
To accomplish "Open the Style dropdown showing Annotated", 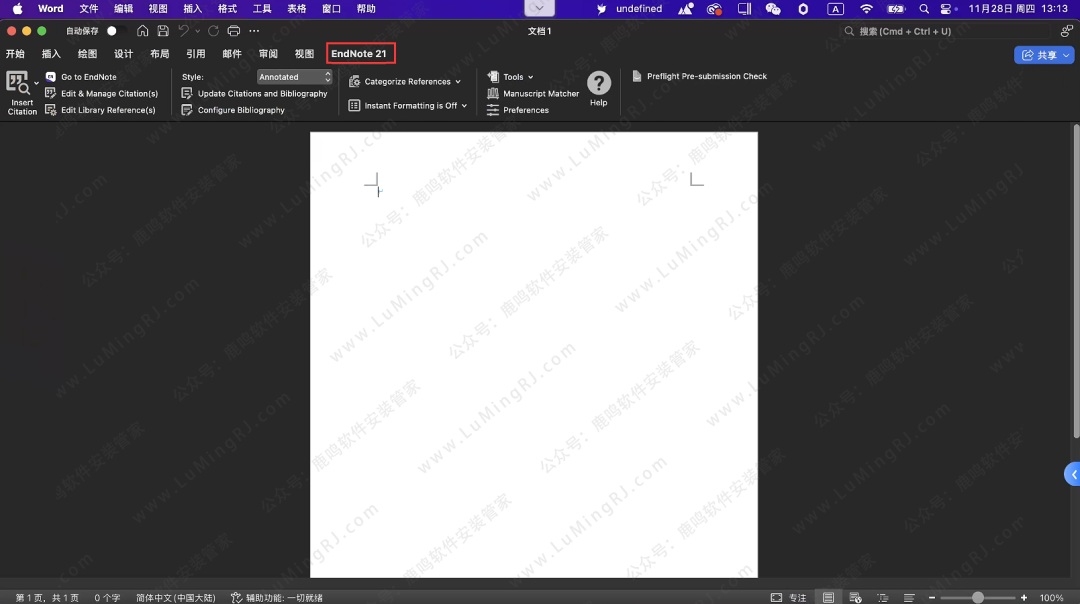I will [294, 77].
